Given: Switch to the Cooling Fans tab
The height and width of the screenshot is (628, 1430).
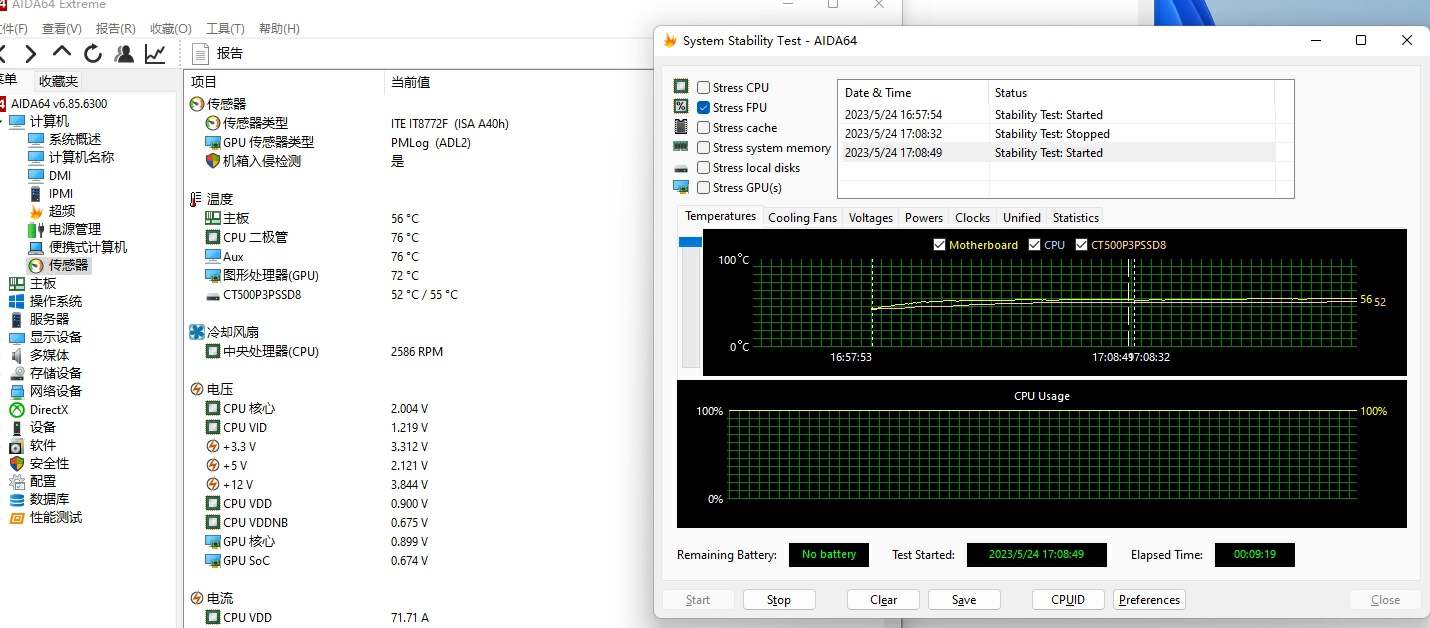Looking at the screenshot, I should [802, 217].
